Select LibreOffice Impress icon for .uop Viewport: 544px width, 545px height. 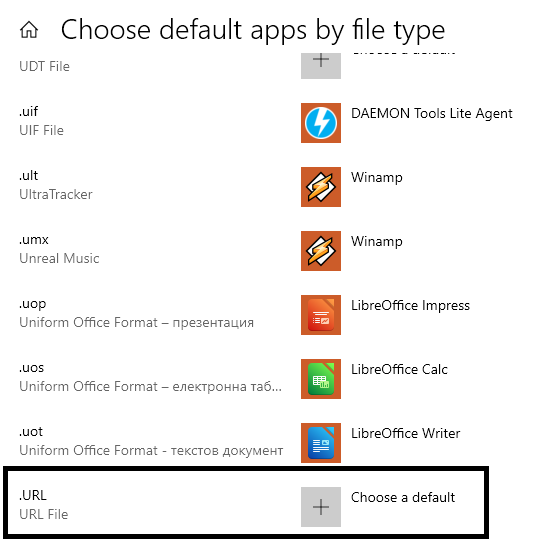[320, 315]
